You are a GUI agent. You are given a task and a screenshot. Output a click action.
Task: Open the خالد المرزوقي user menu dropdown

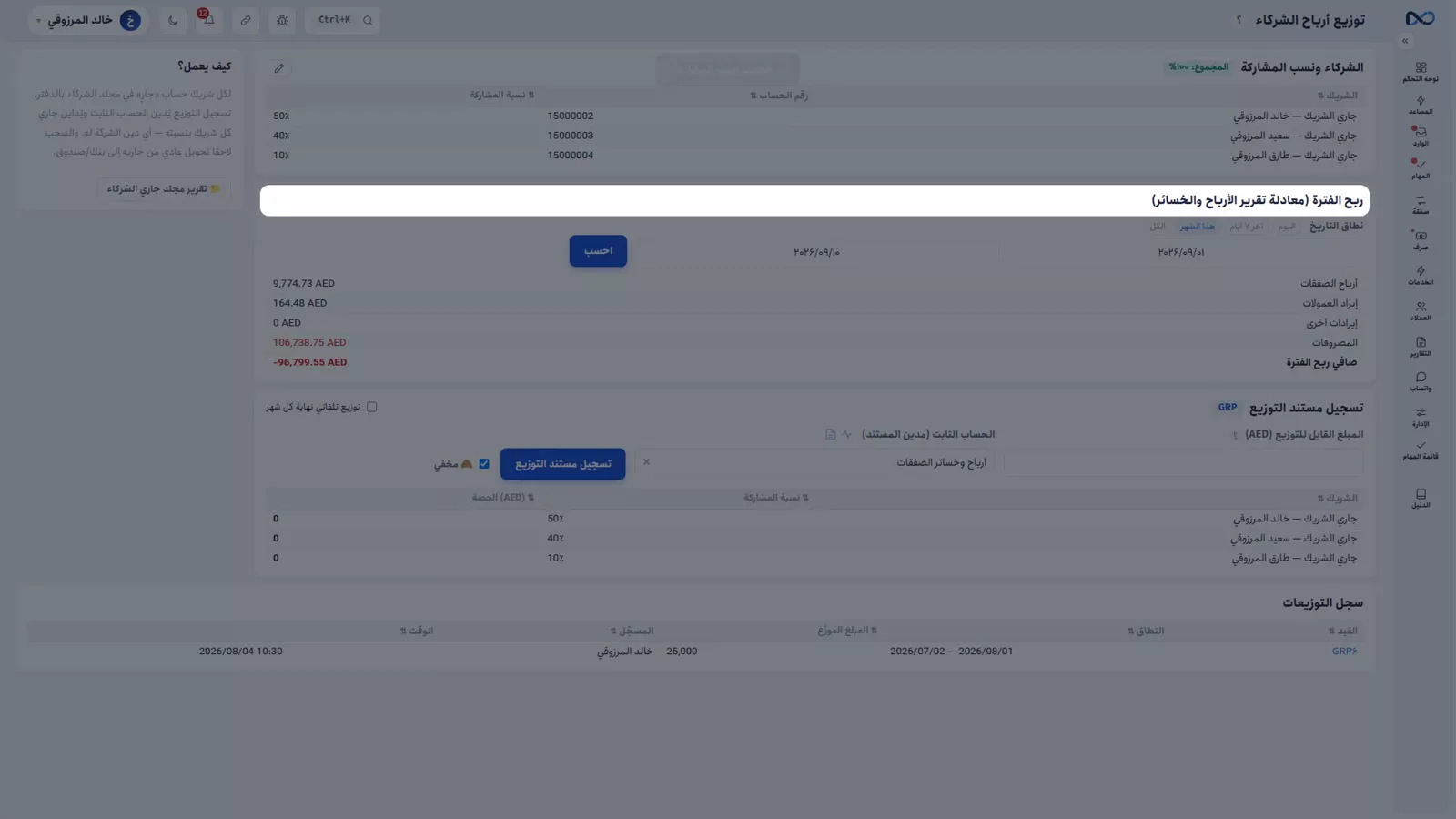click(x=87, y=20)
